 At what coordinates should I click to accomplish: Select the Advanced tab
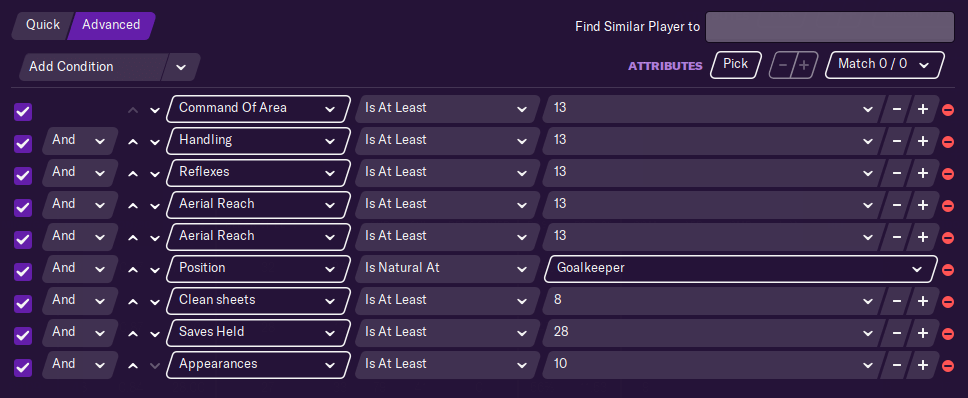point(111,25)
